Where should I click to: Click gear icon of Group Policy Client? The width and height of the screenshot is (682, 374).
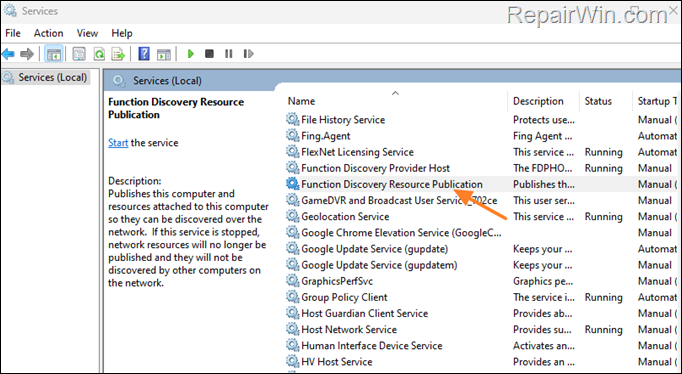(x=293, y=297)
